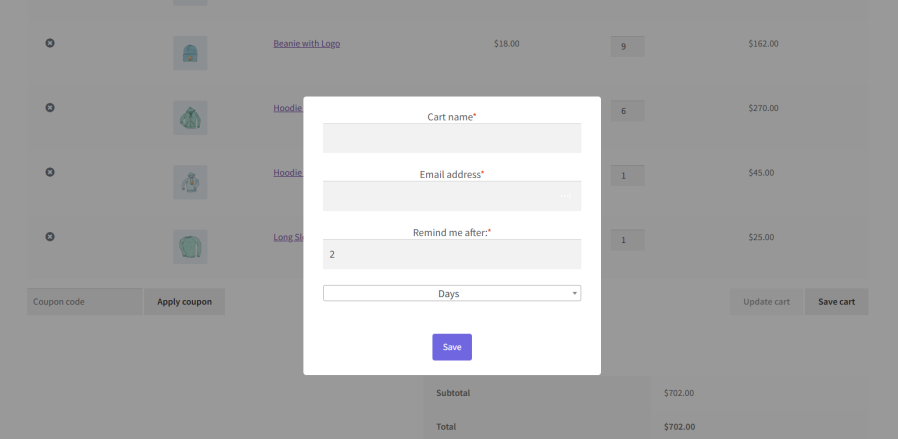The height and width of the screenshot is (439, 898).
Task: Focus the Email address field
Action: pyautogui.click(x=451, y=196)
